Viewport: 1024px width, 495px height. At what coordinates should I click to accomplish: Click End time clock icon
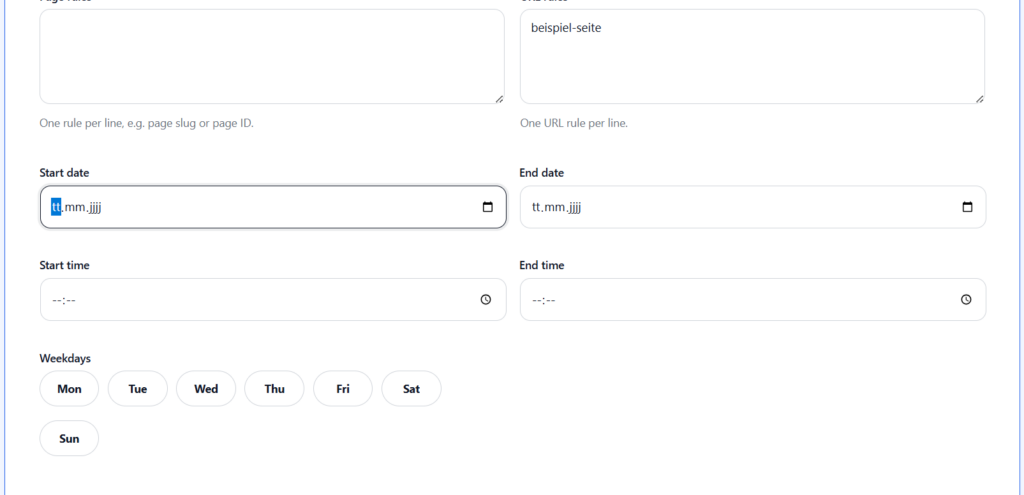[x=966, y=299]
